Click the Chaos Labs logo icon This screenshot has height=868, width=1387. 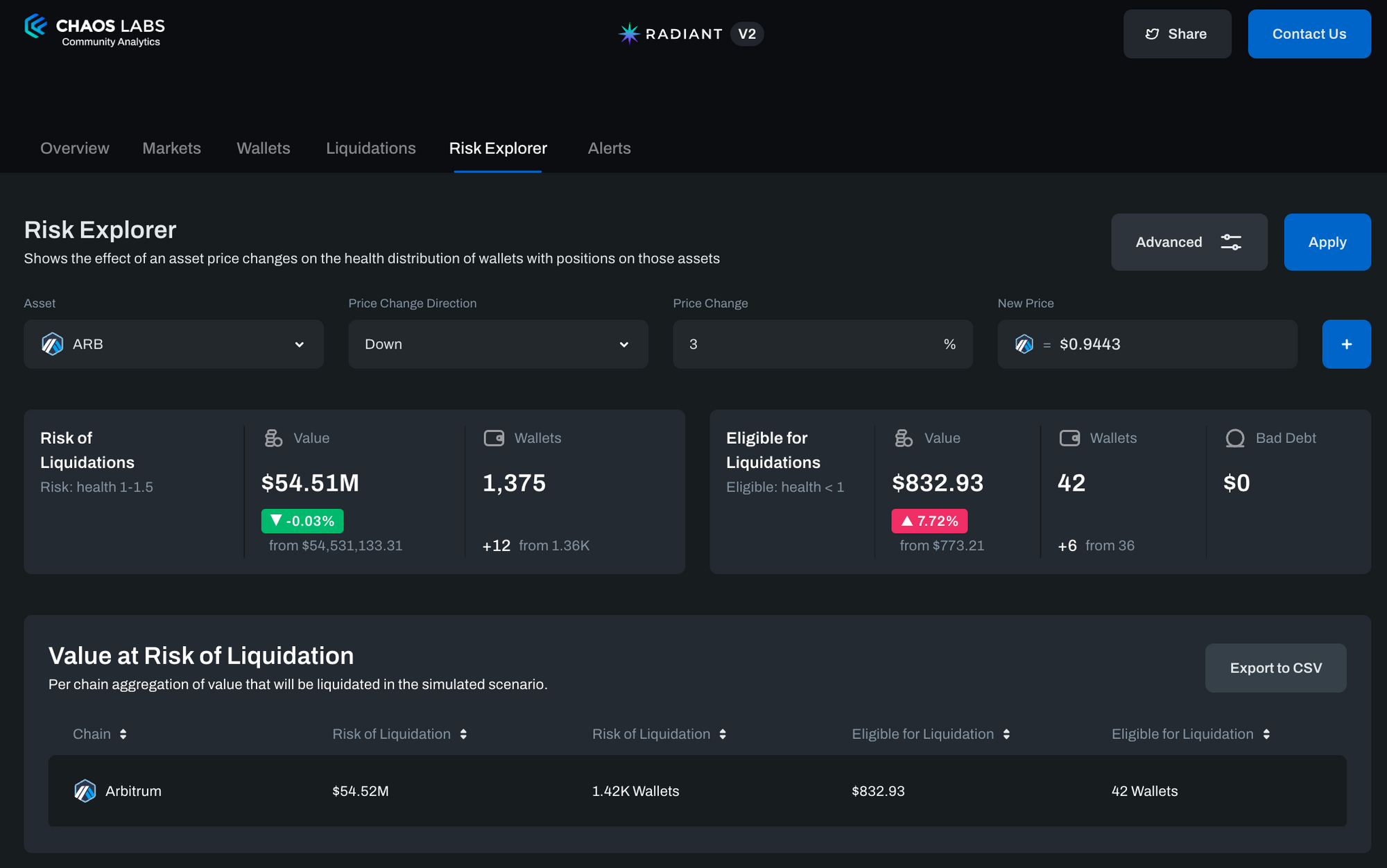pos(35,27)
